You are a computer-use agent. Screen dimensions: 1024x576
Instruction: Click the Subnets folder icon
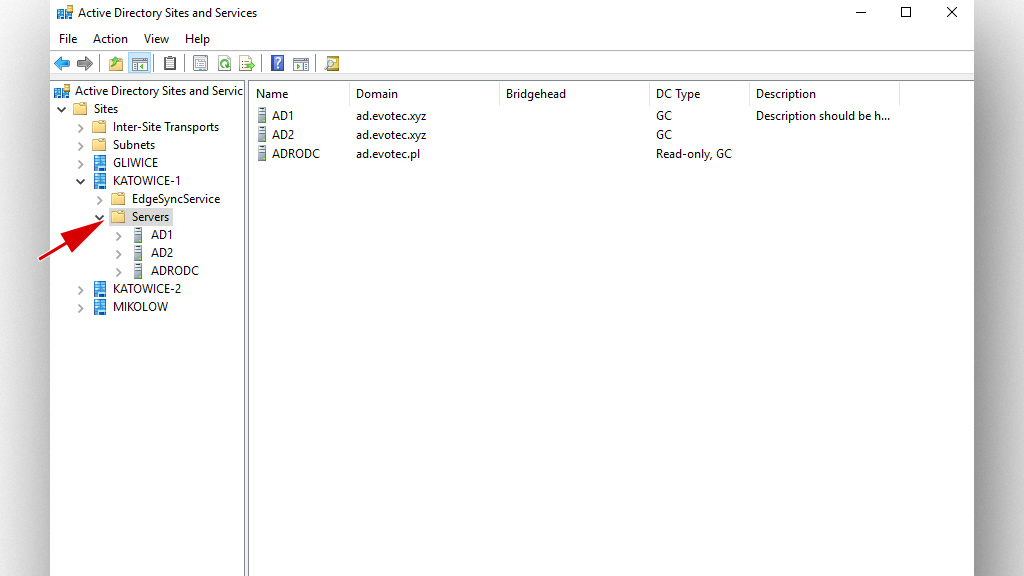(99, 144)
